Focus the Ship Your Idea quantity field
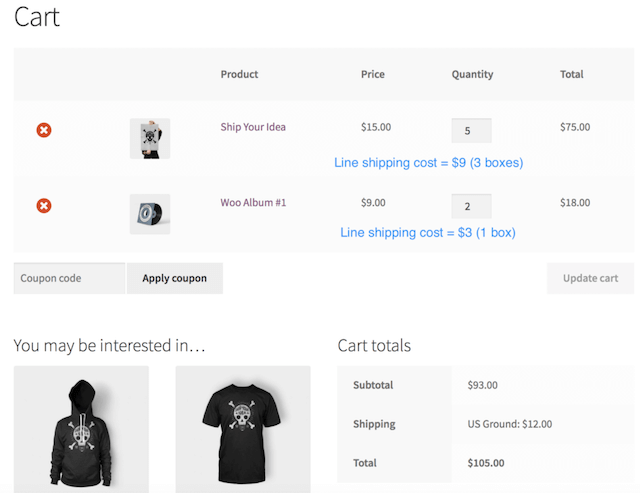 [x=471, y=130]
